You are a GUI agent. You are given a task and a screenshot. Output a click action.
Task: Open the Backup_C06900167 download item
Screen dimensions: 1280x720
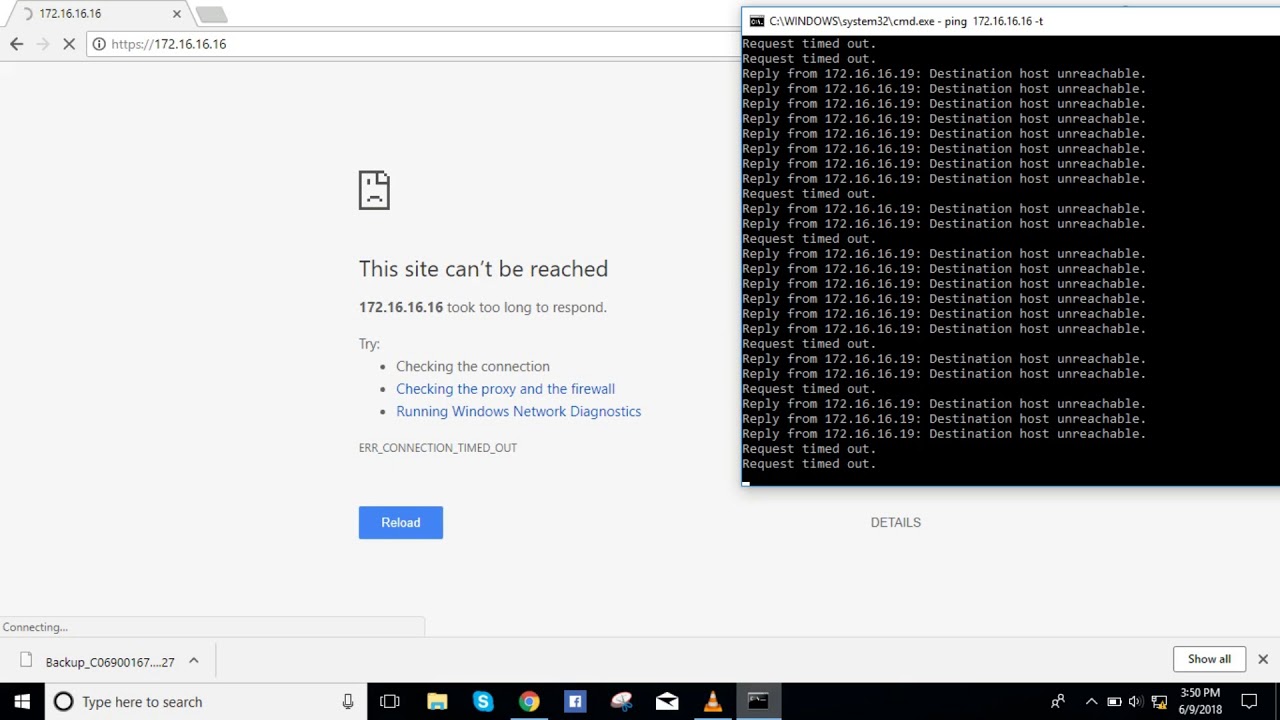tap(98, 662)
